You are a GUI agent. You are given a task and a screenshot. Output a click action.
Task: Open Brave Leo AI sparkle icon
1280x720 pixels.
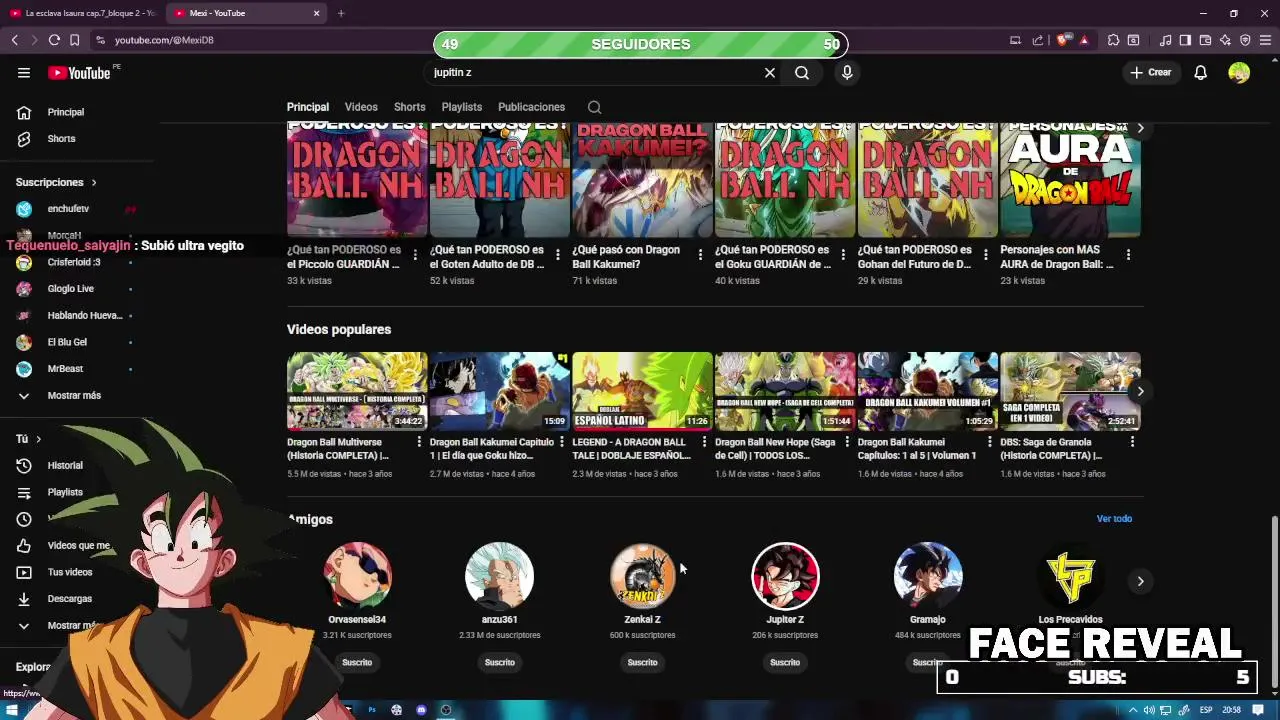click(1225, 40)
